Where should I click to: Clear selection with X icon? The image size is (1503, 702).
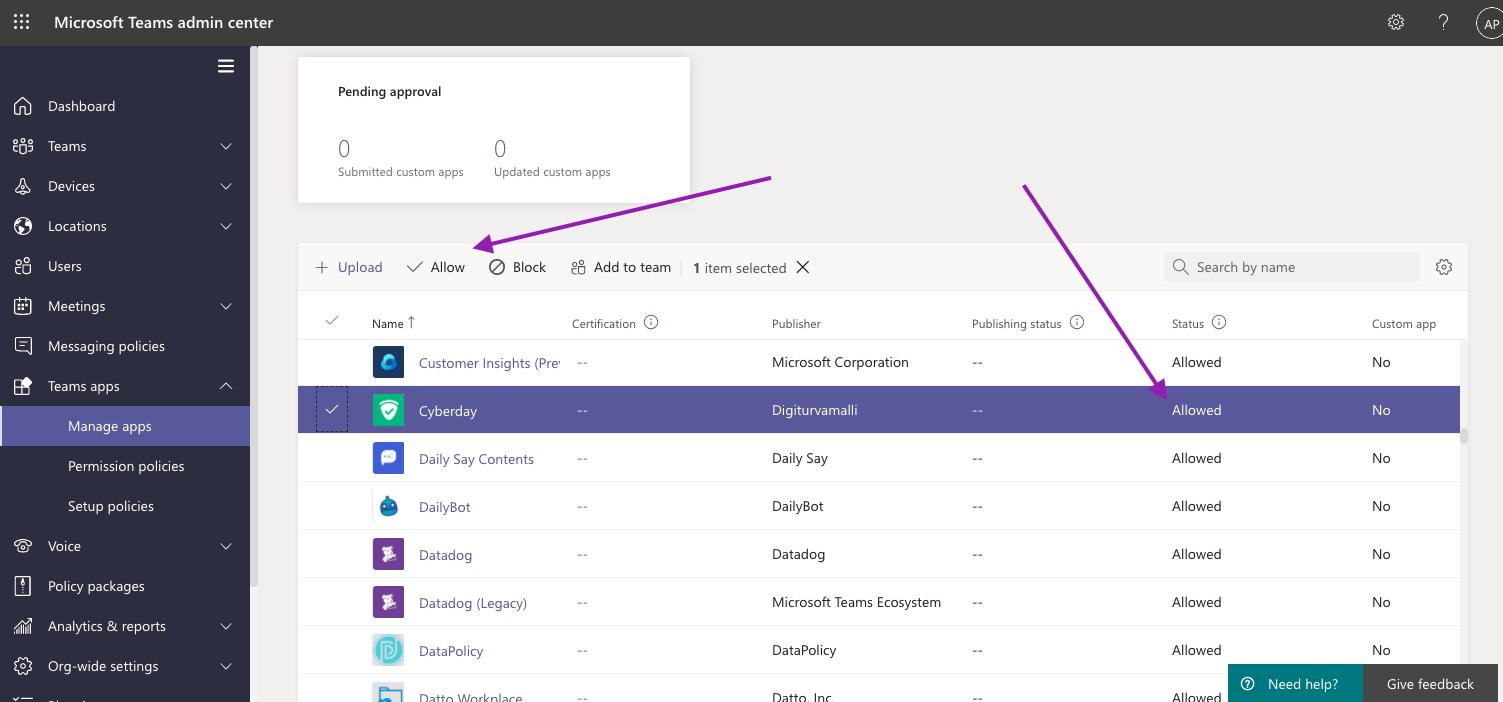tap(802, 267)
